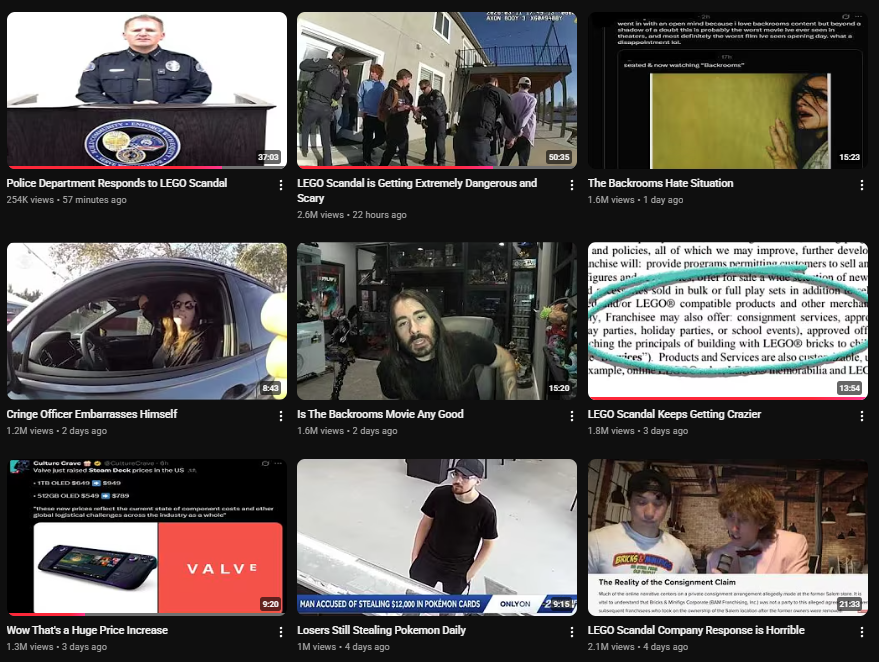Image resolution: width=879 pixels, height=662 pixels.
Task: Click the red watch progress bar on 50:35 video
Action: click(x=395, y=167)
